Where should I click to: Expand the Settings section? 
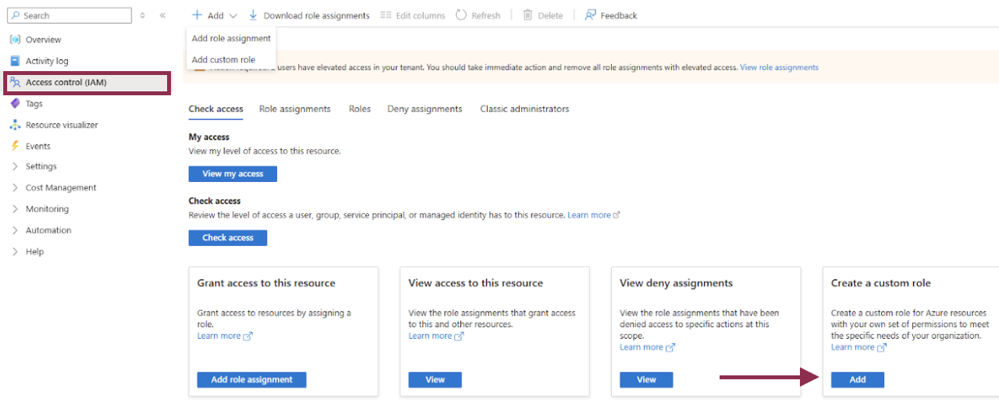(x=15, y=166)
